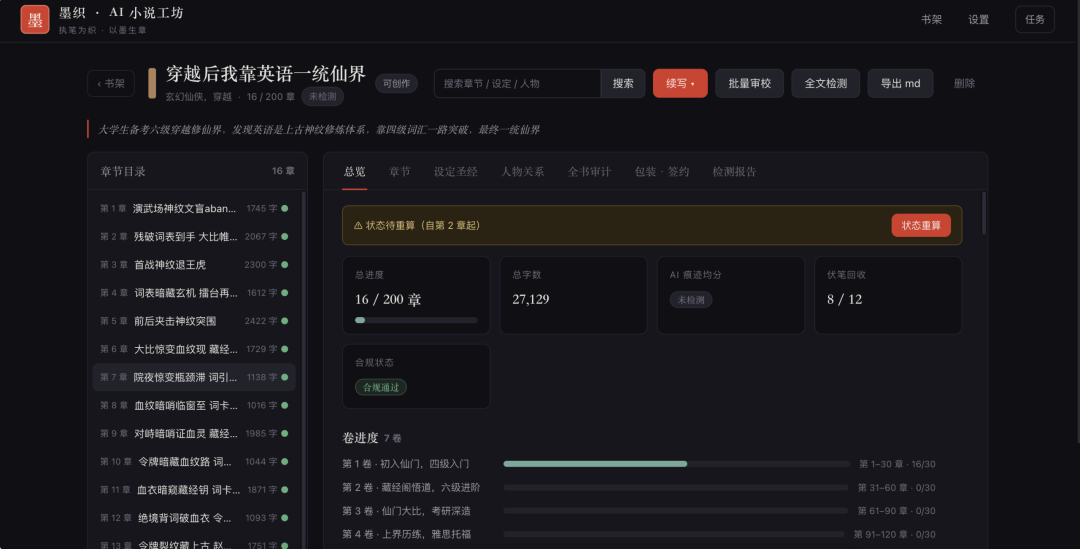Open the 任务 button in the header

(1035, 19)
